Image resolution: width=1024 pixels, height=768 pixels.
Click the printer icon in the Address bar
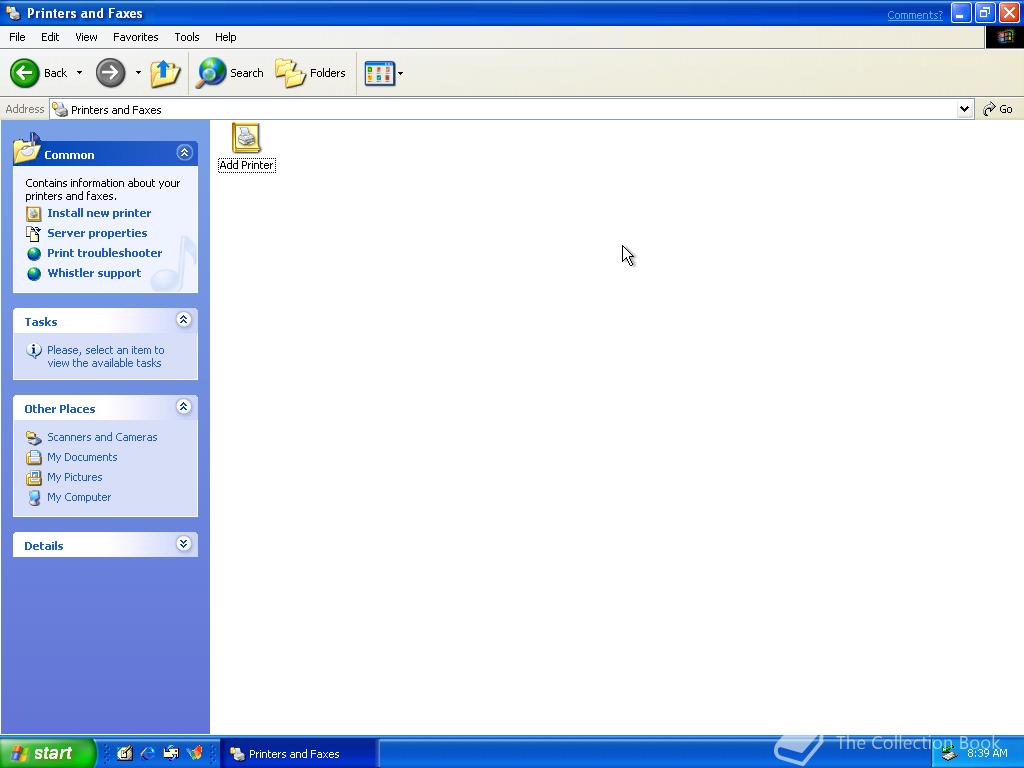60,109
